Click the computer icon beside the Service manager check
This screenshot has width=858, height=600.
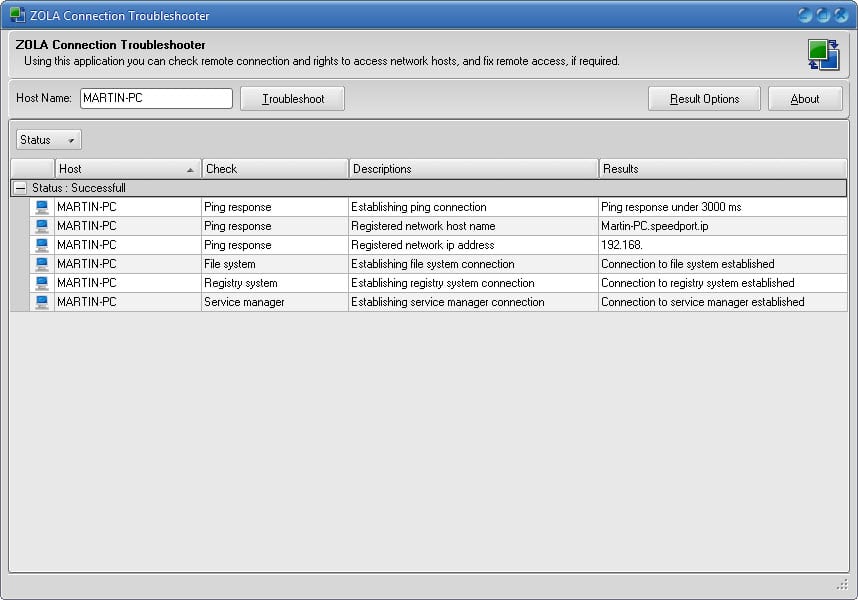(x=41, y=302)
